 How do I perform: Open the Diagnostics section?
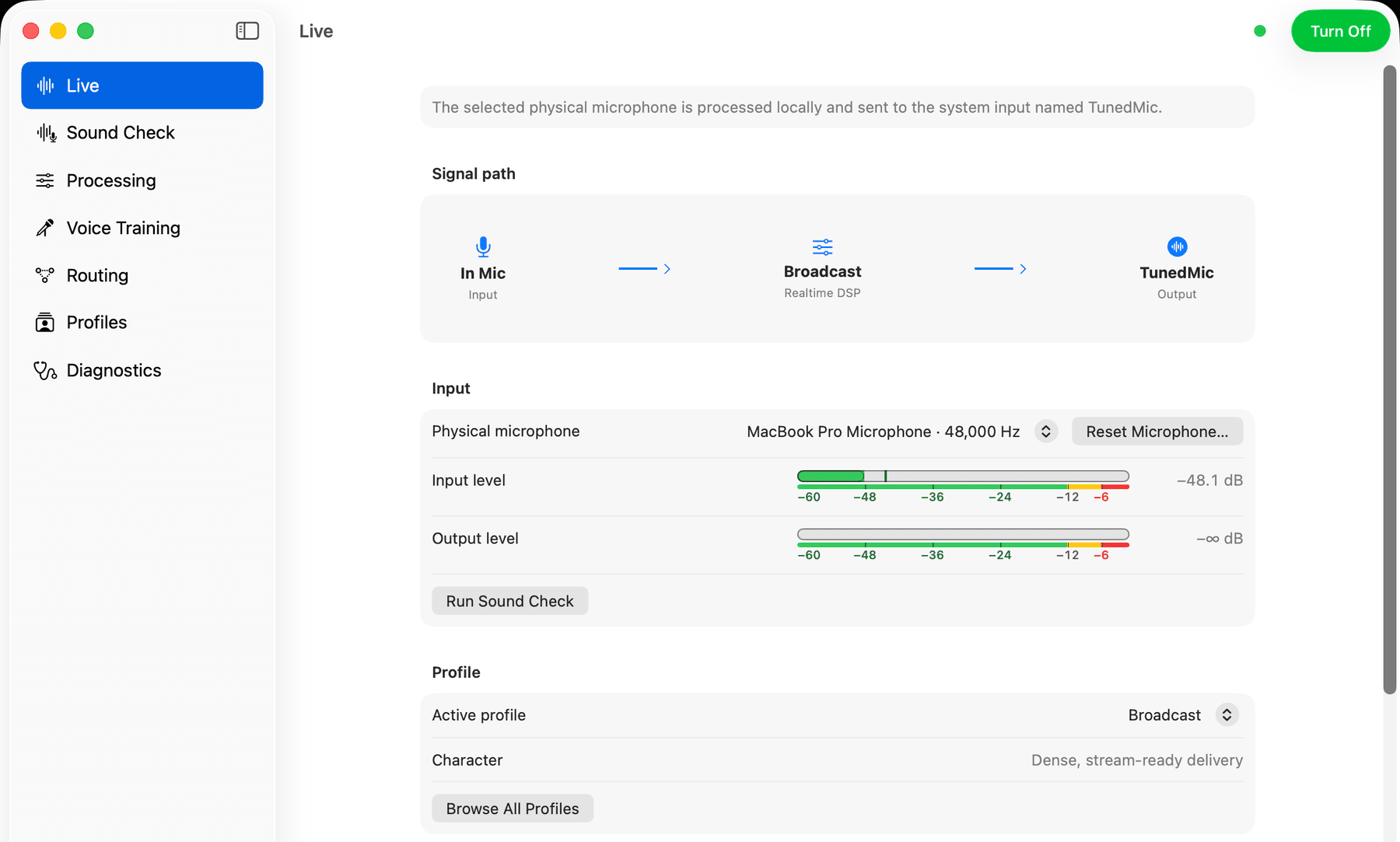pyautogui.click(x=142, y=370)
